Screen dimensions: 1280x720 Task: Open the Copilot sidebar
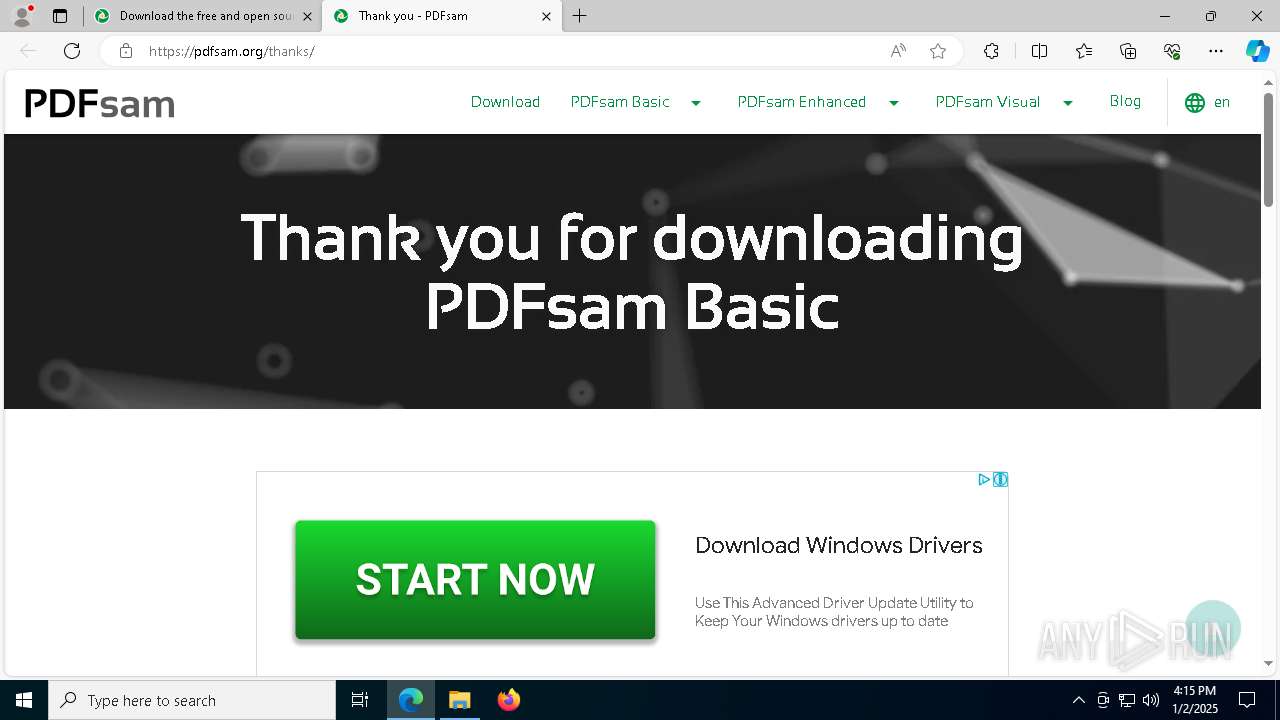[x=1257, y=51]
